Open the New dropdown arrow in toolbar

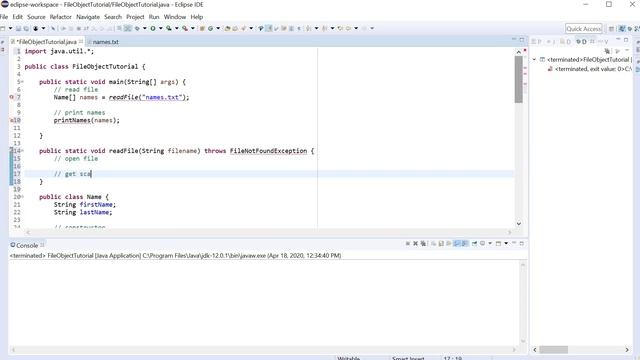[x=10, y=29]
